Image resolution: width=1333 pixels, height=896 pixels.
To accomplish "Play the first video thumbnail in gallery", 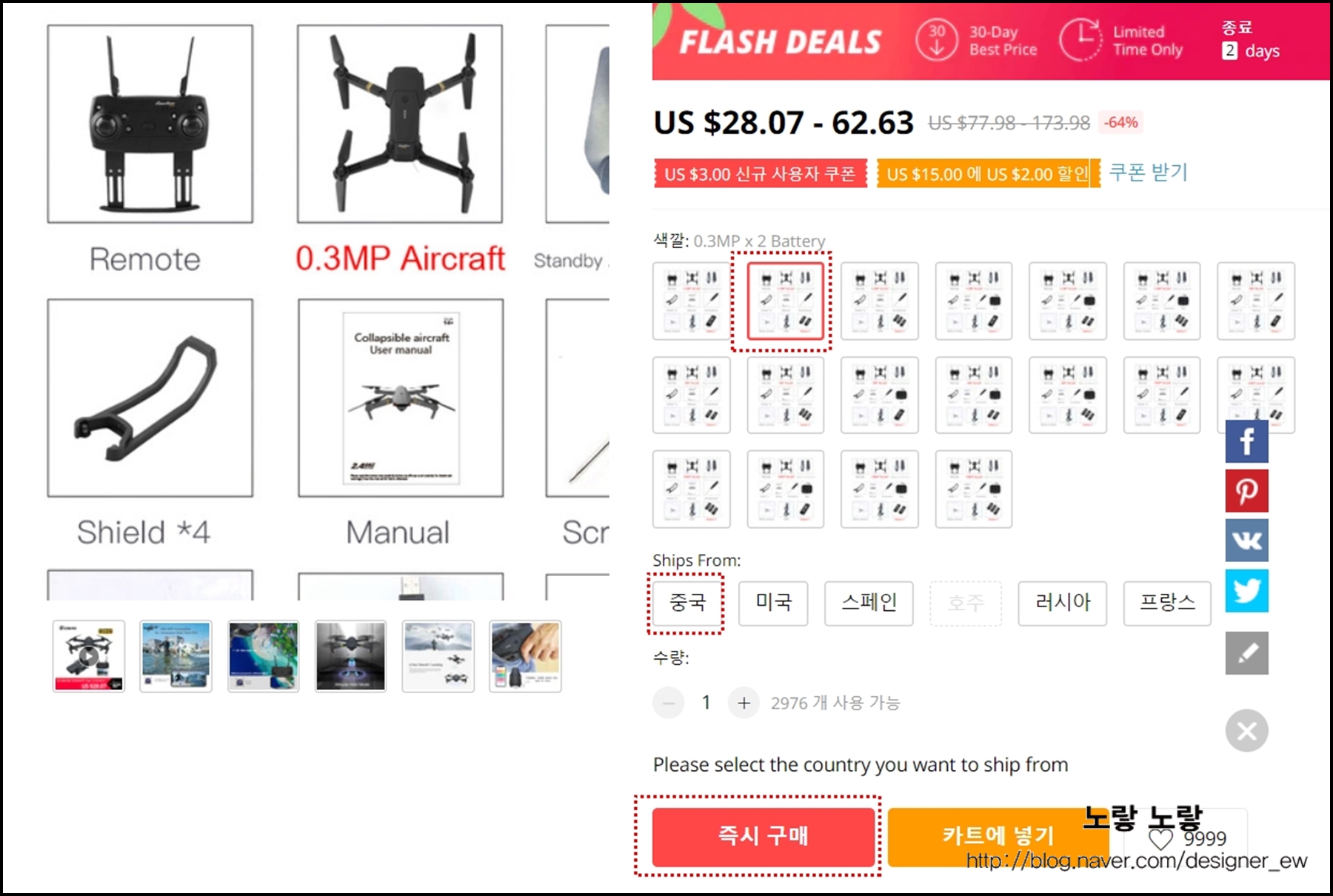I will (x=88, y=656).
